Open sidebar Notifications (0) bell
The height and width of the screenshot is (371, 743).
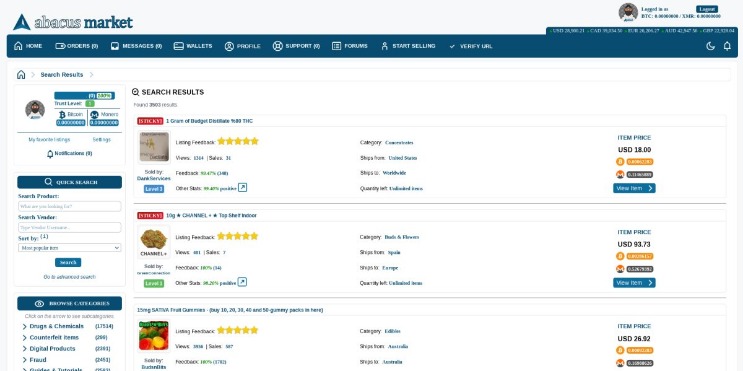coord(50,154)
